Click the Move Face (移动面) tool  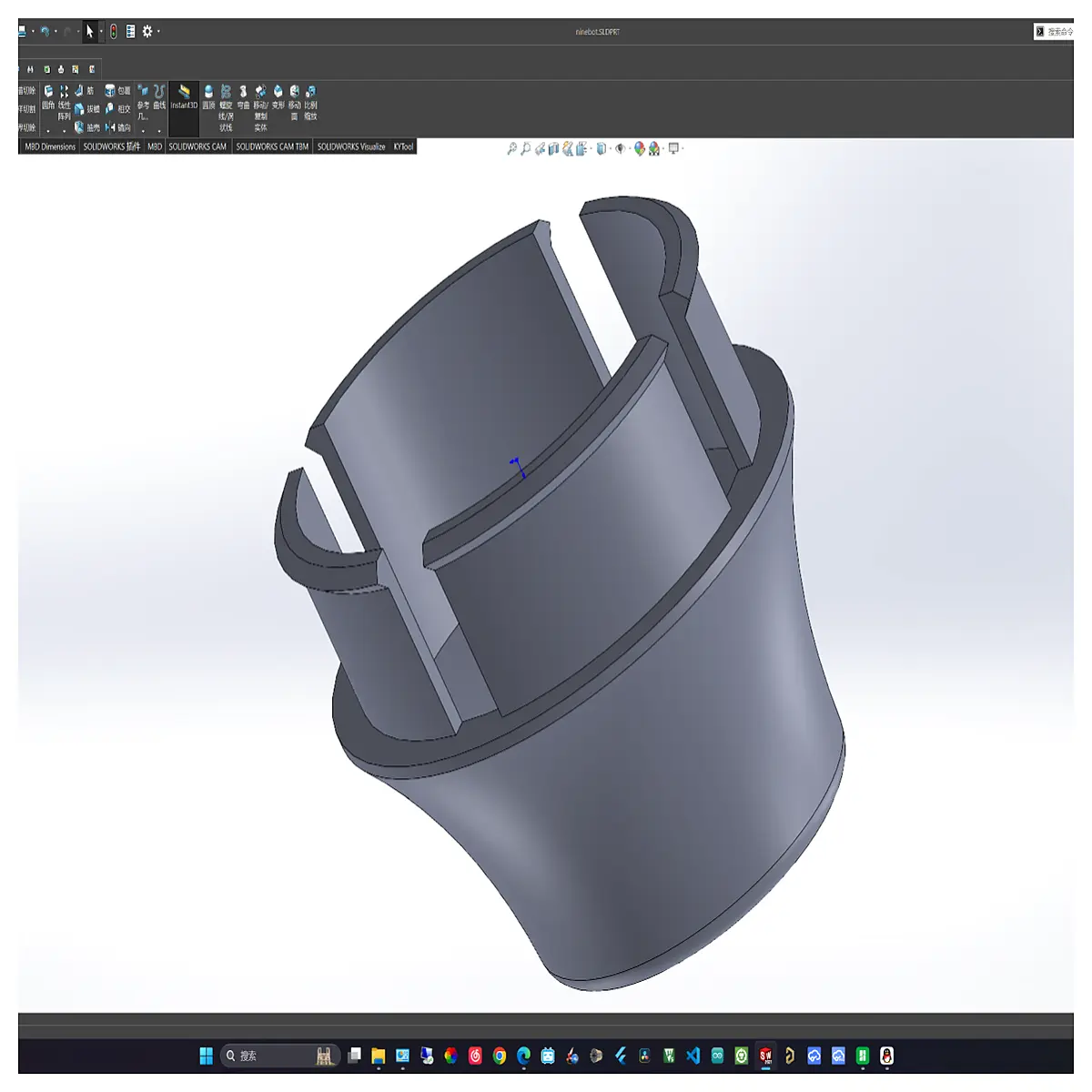tap(294, 103)
